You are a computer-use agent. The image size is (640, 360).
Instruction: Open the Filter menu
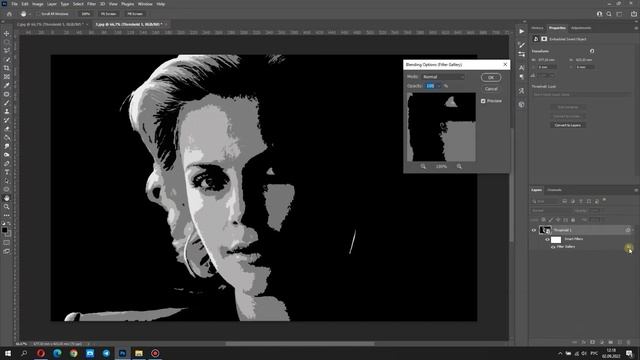[91, 4]
